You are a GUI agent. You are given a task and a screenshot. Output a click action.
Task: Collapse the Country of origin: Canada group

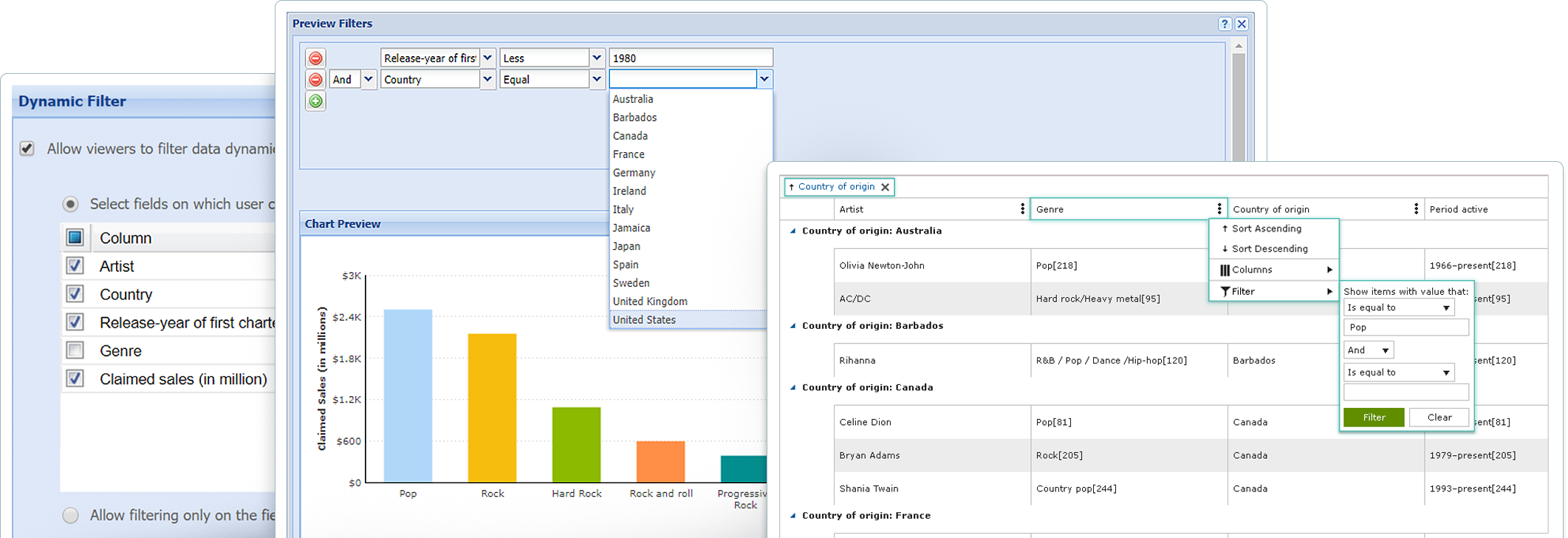[792, 388]
